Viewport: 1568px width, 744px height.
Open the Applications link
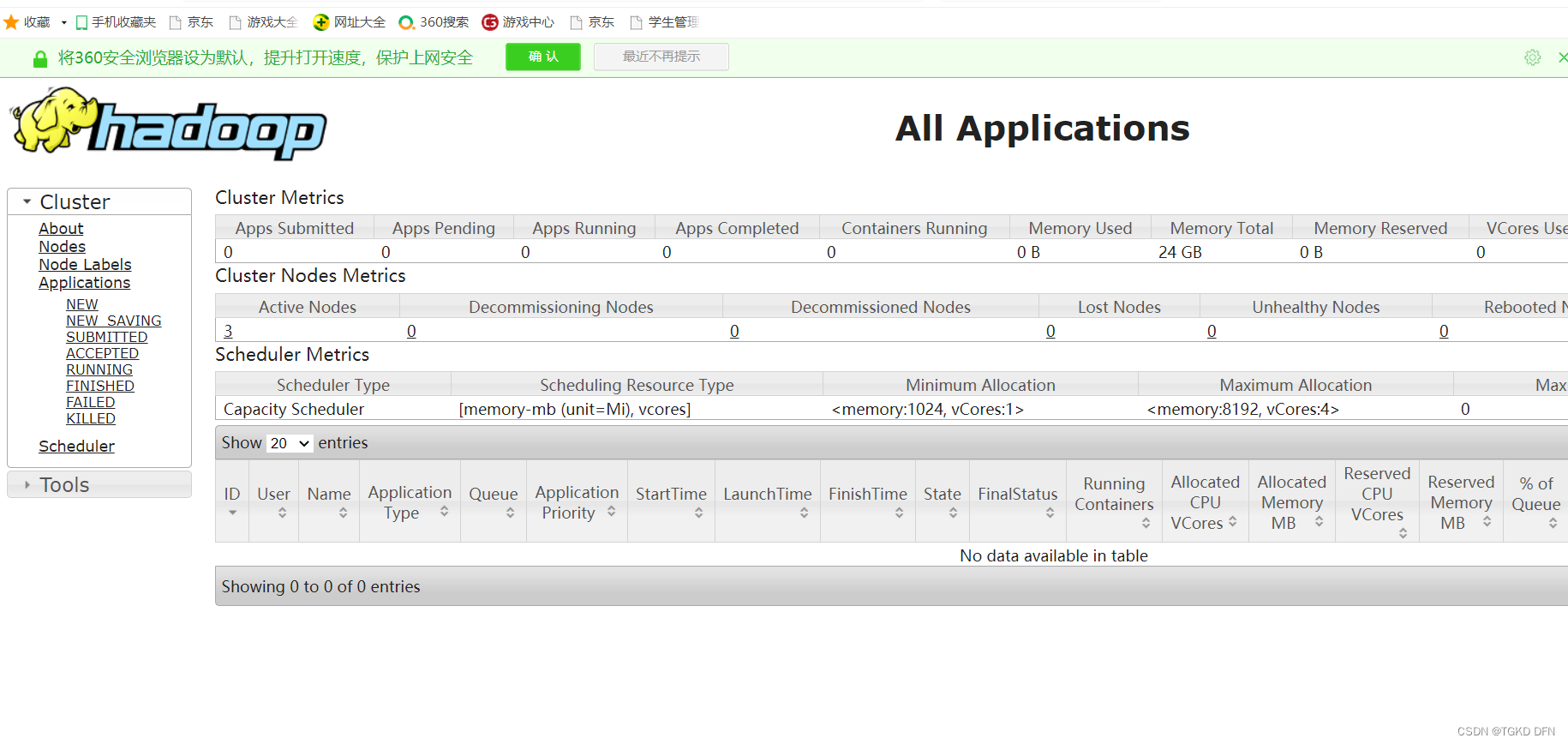pos(85,283)
